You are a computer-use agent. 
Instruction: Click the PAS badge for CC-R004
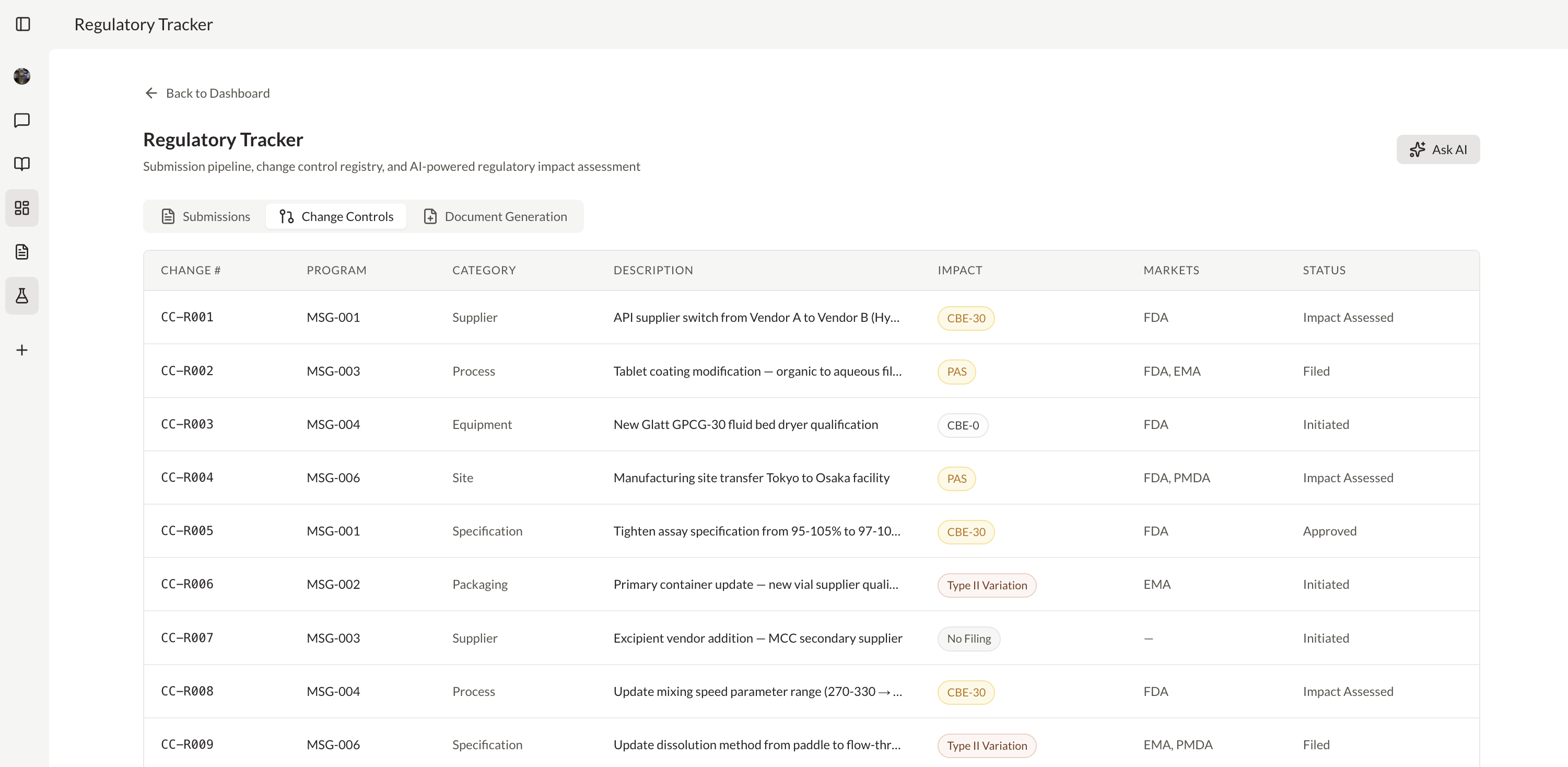(956, 479)
